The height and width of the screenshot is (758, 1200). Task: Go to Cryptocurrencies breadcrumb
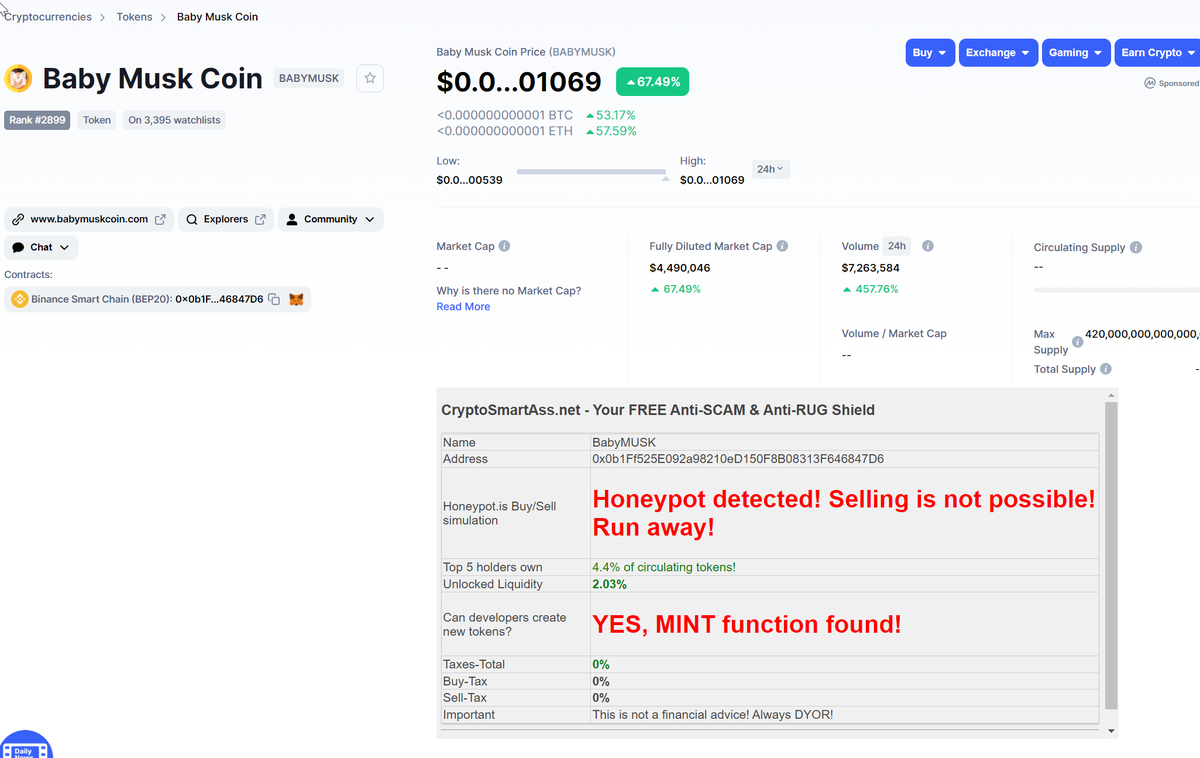tap(48, 17)
